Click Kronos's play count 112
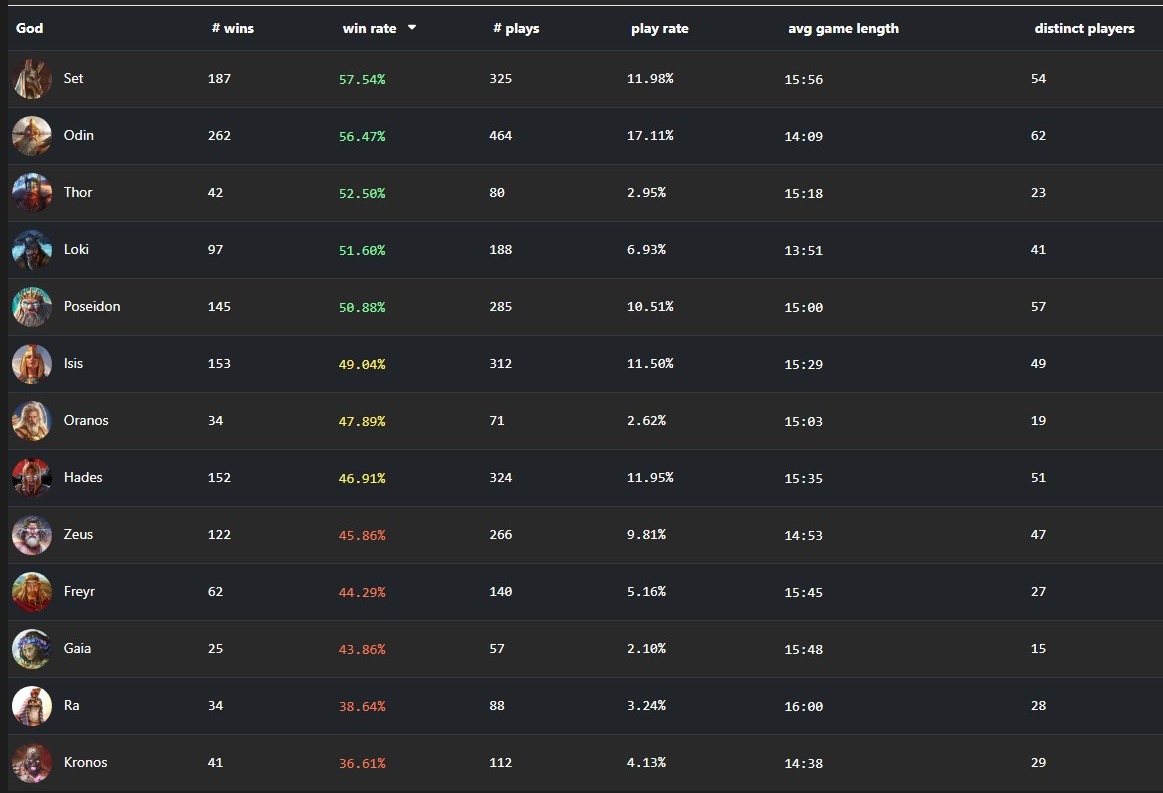Screen dimensions: 1163x793 point(501,763)
